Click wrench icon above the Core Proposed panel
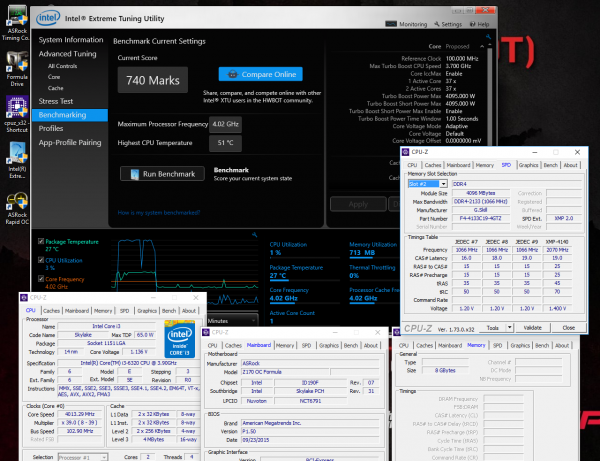This screenshot has width=600, height=461. [488, 37]
